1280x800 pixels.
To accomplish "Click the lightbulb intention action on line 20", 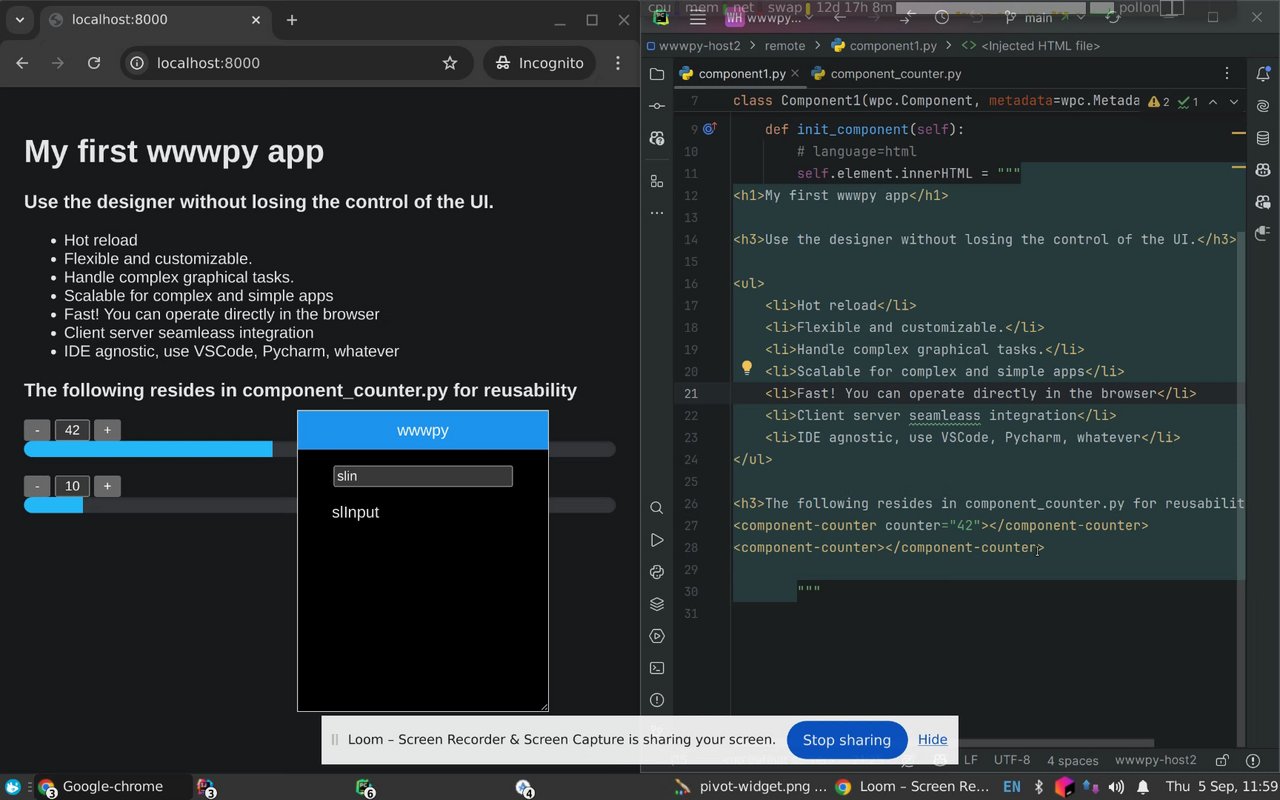I will coord(746,368).
